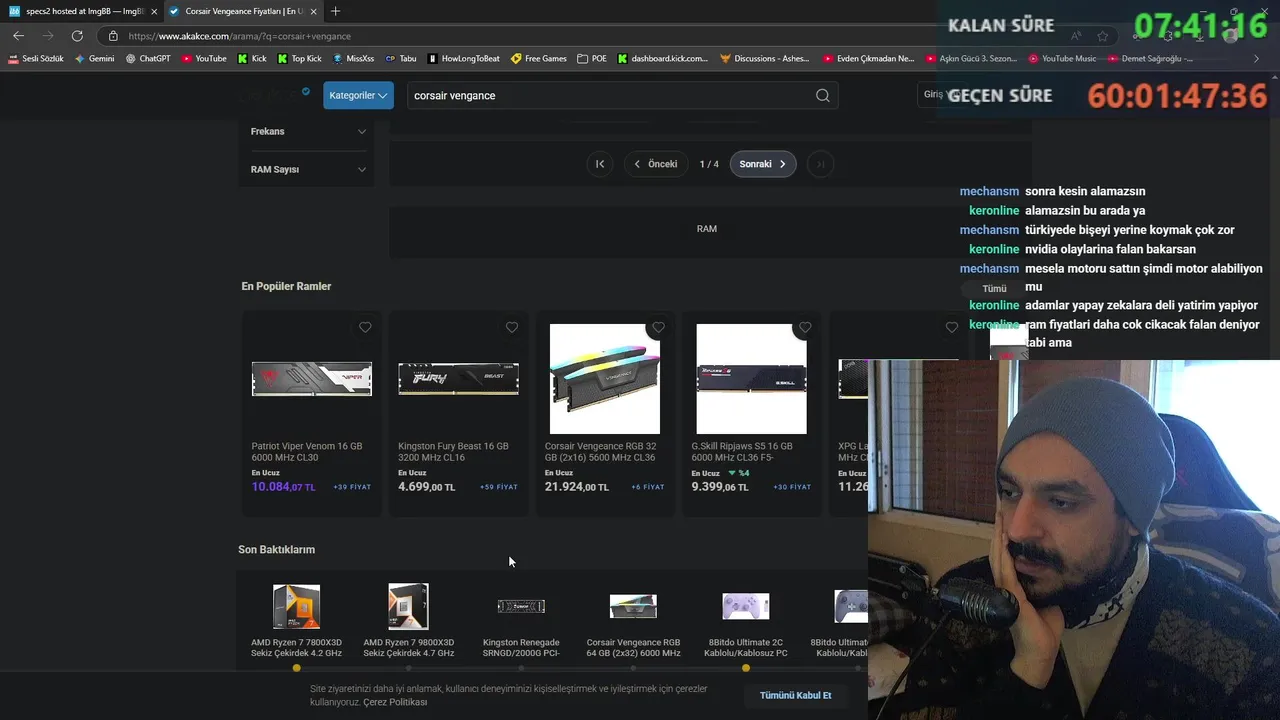Open the Demet Sağıroğlu bookmark

1150,58
